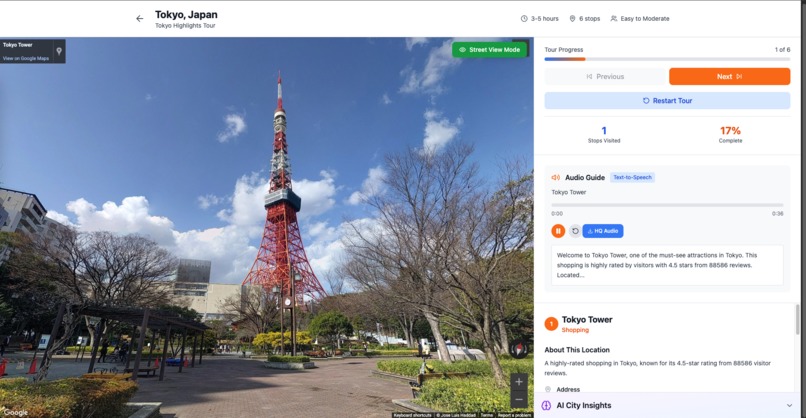Click the Tour Progress bar
Viewport: 806px width, 418px height.
(667, 59)
